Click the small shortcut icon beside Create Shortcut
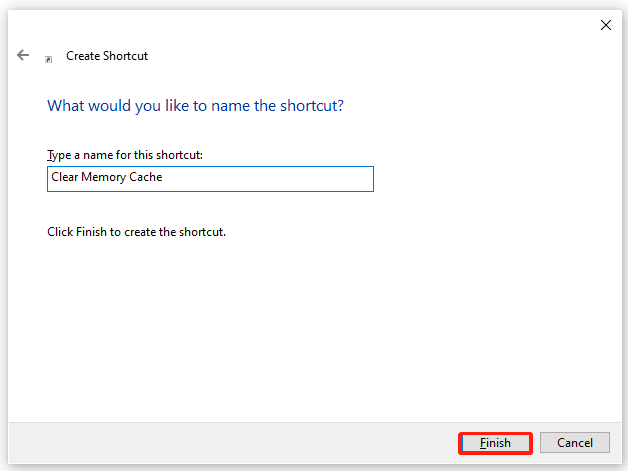The width and height of the screenshot is (628, 471). 49,59
